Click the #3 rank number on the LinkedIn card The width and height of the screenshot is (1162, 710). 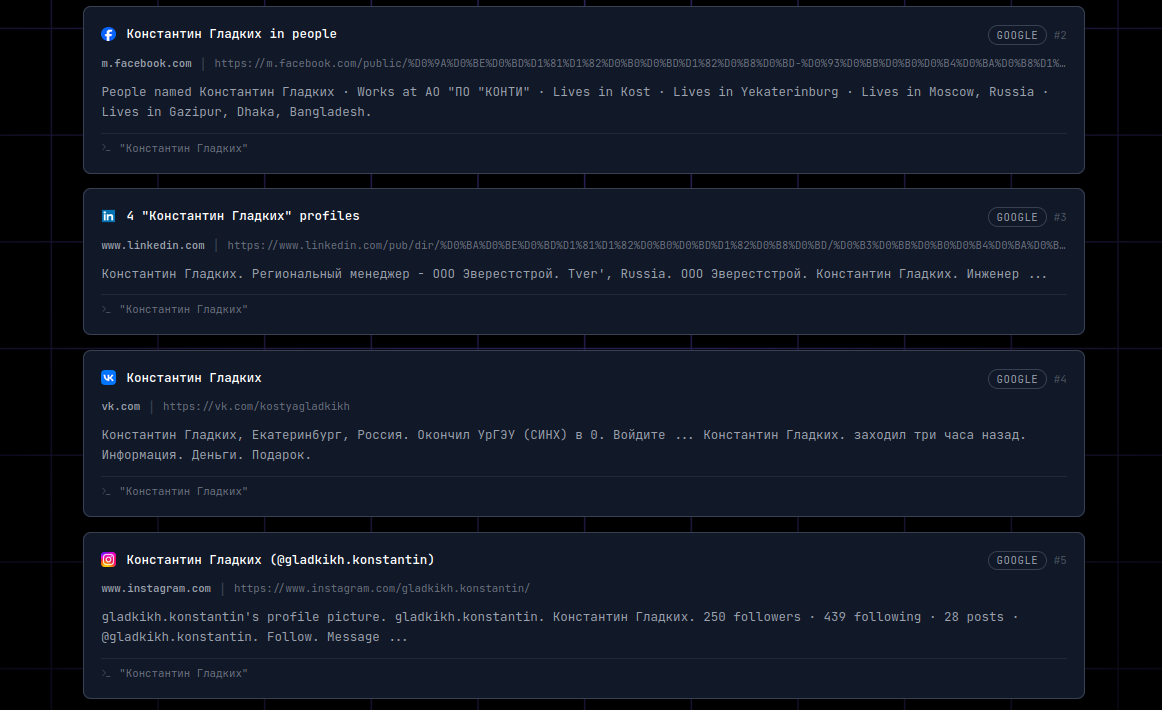click(1060, 217)
